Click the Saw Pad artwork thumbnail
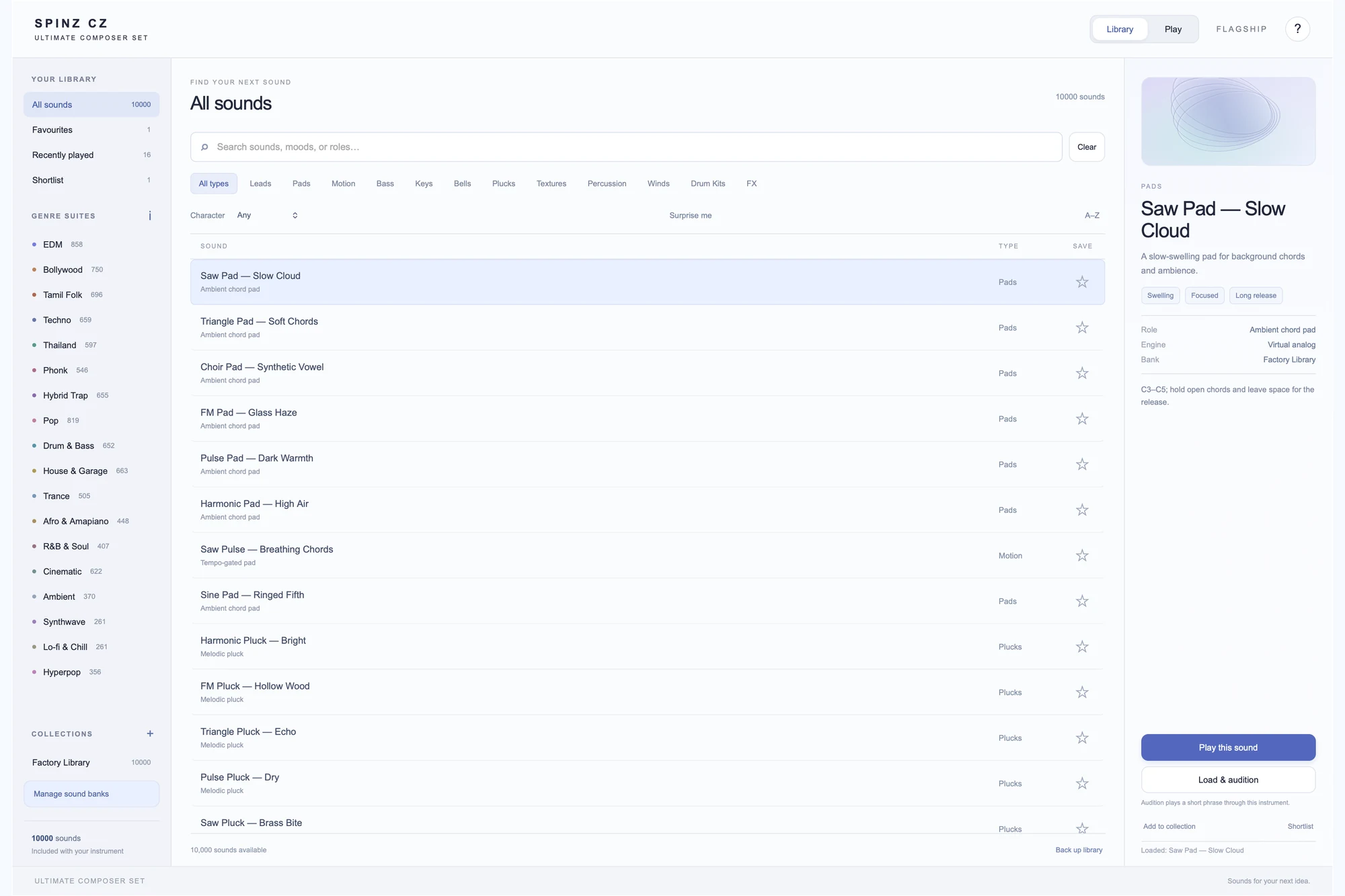Image resolution: width=1345 pixels, height=896 pixels. coord(1228,122)
